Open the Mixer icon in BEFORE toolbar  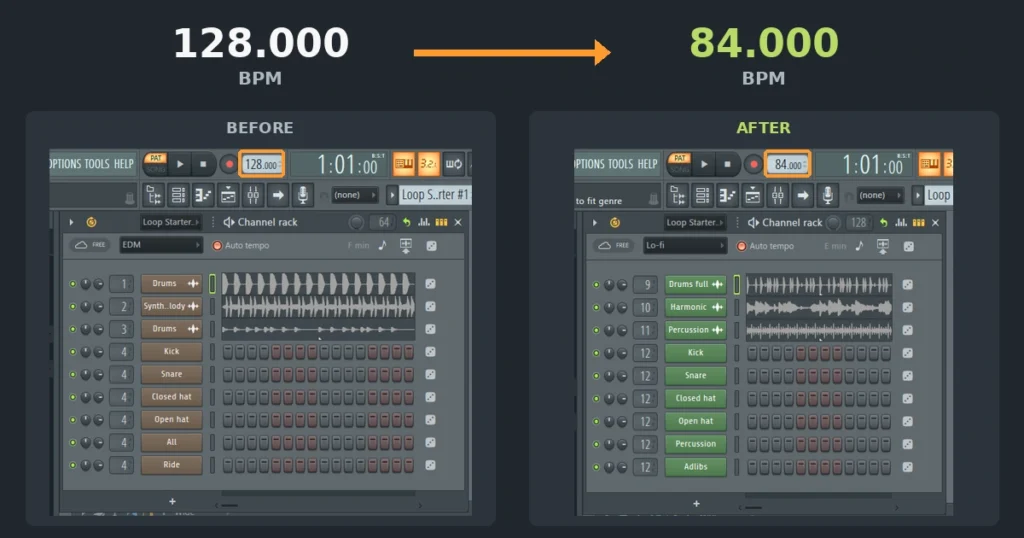pyautogui.click(x=253, y=195)
